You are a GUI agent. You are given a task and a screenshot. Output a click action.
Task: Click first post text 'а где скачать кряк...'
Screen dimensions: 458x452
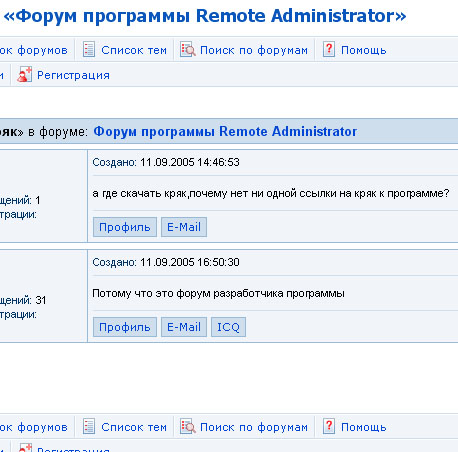click(x=271, y=193)
